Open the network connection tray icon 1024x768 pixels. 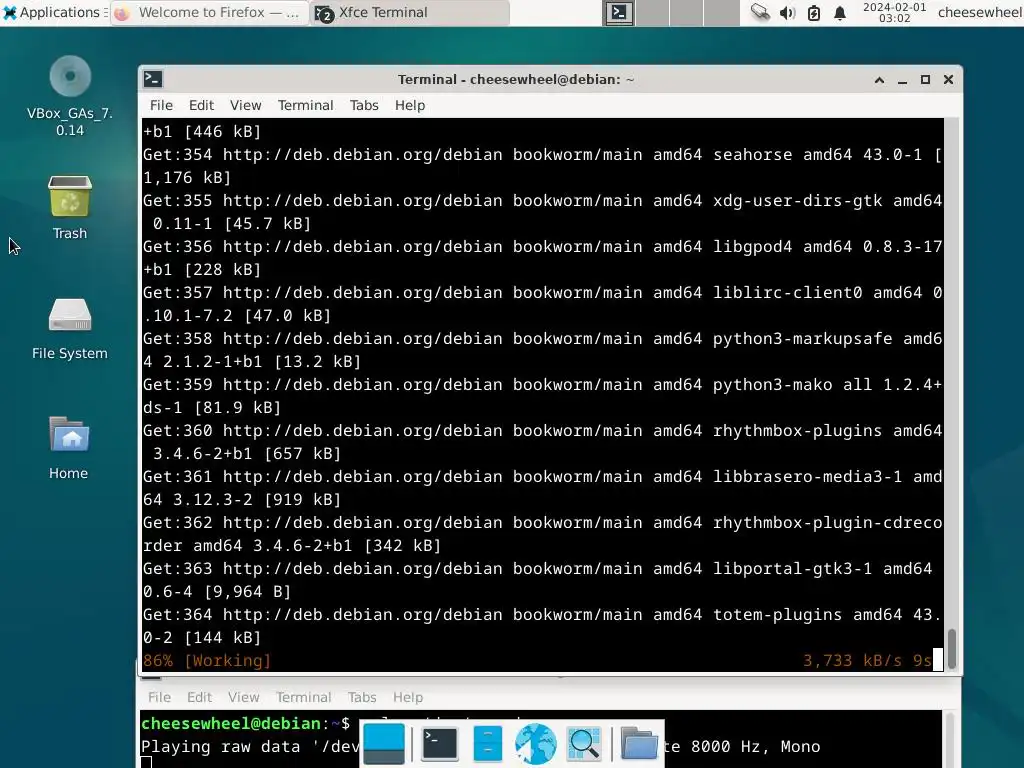point(760,12)
